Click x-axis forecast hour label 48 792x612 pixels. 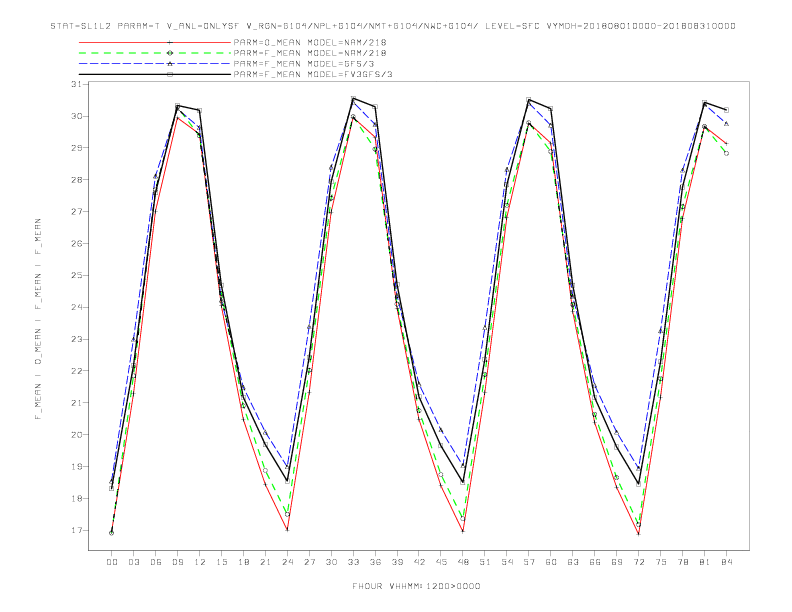point(463,562)
